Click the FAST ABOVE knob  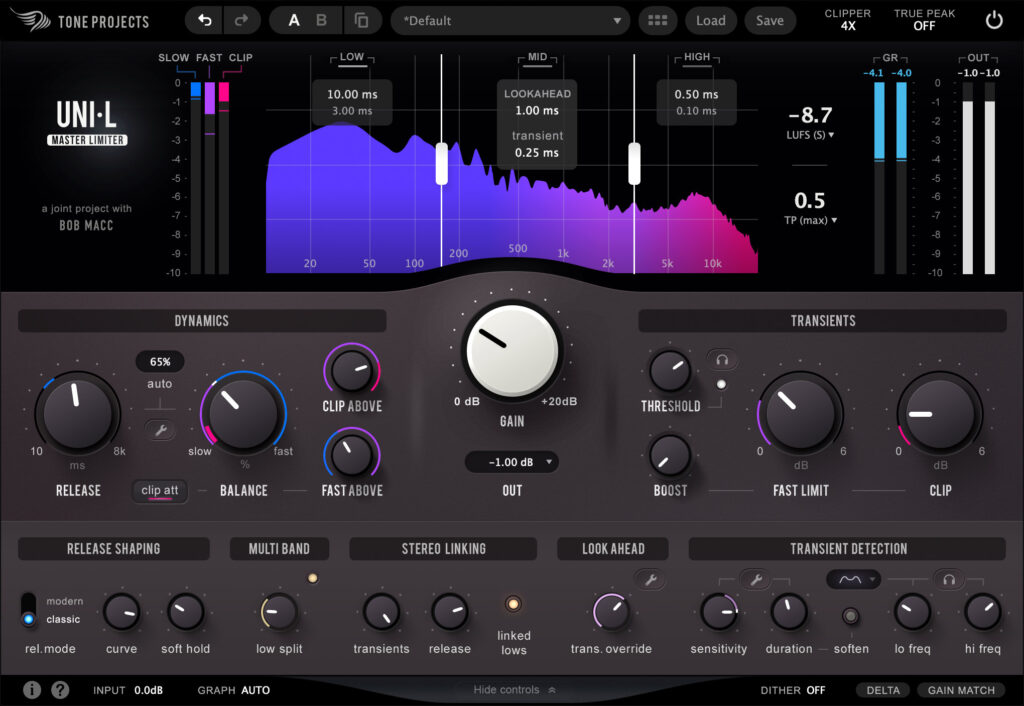[352, 455]
